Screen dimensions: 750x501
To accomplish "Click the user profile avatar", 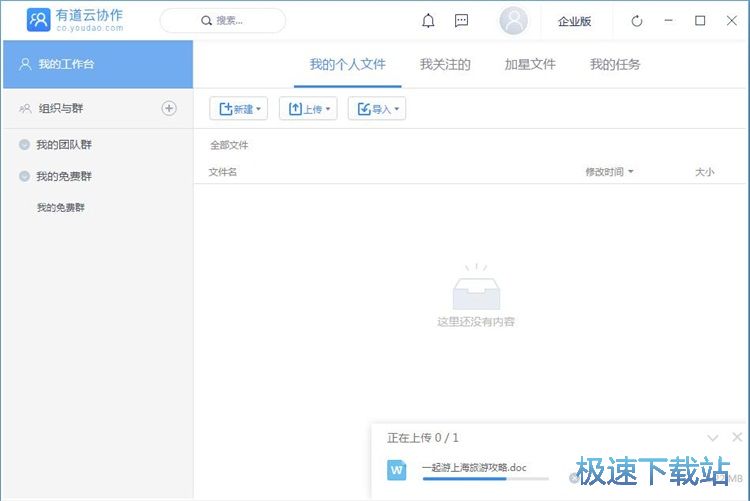I will (x=513, y=21).
